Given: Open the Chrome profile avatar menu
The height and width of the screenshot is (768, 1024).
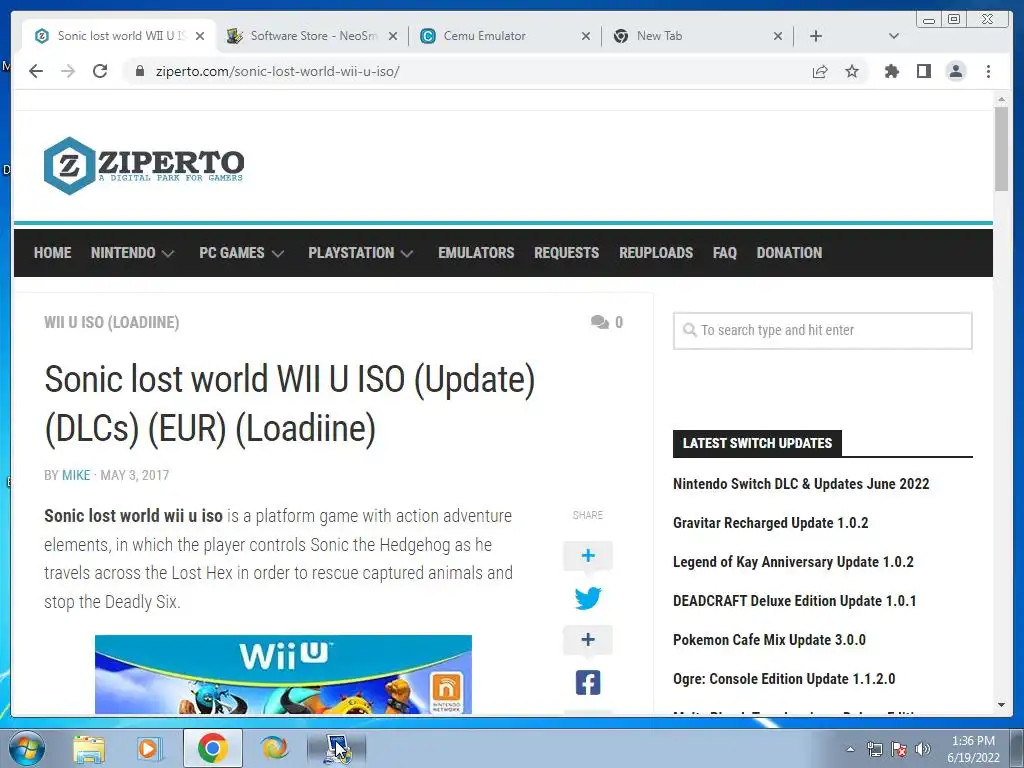Looking at the screenshot, I should tap(955, 71).
